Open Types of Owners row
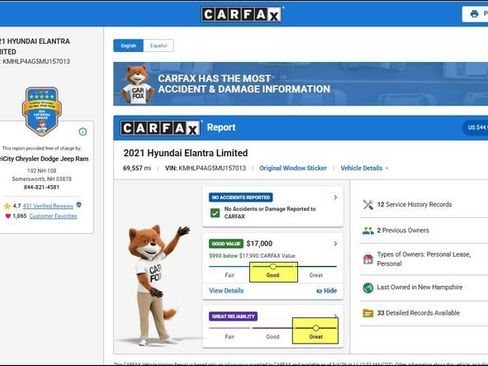This screenshot has height=366, width=488. pos(424,259)
